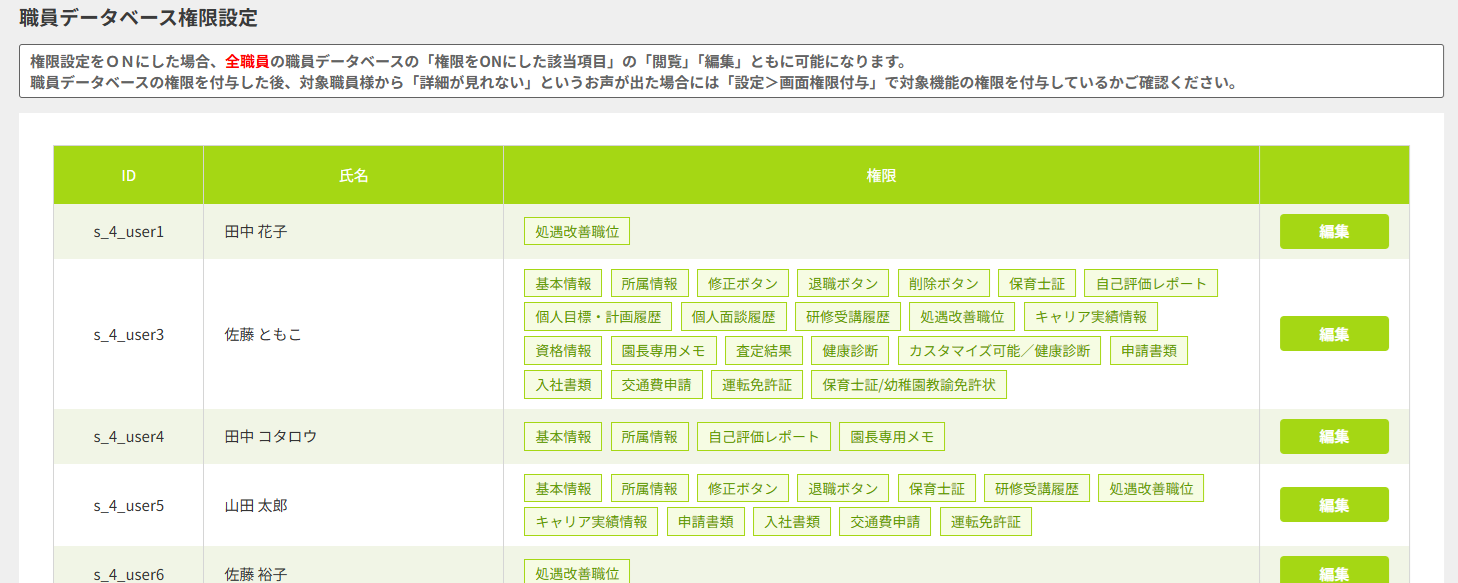Click 研修受講履歴 tag in 佐藤 ともこ row
The height and width of the screenshot is (583, 1458).
(x=848, y=317)
